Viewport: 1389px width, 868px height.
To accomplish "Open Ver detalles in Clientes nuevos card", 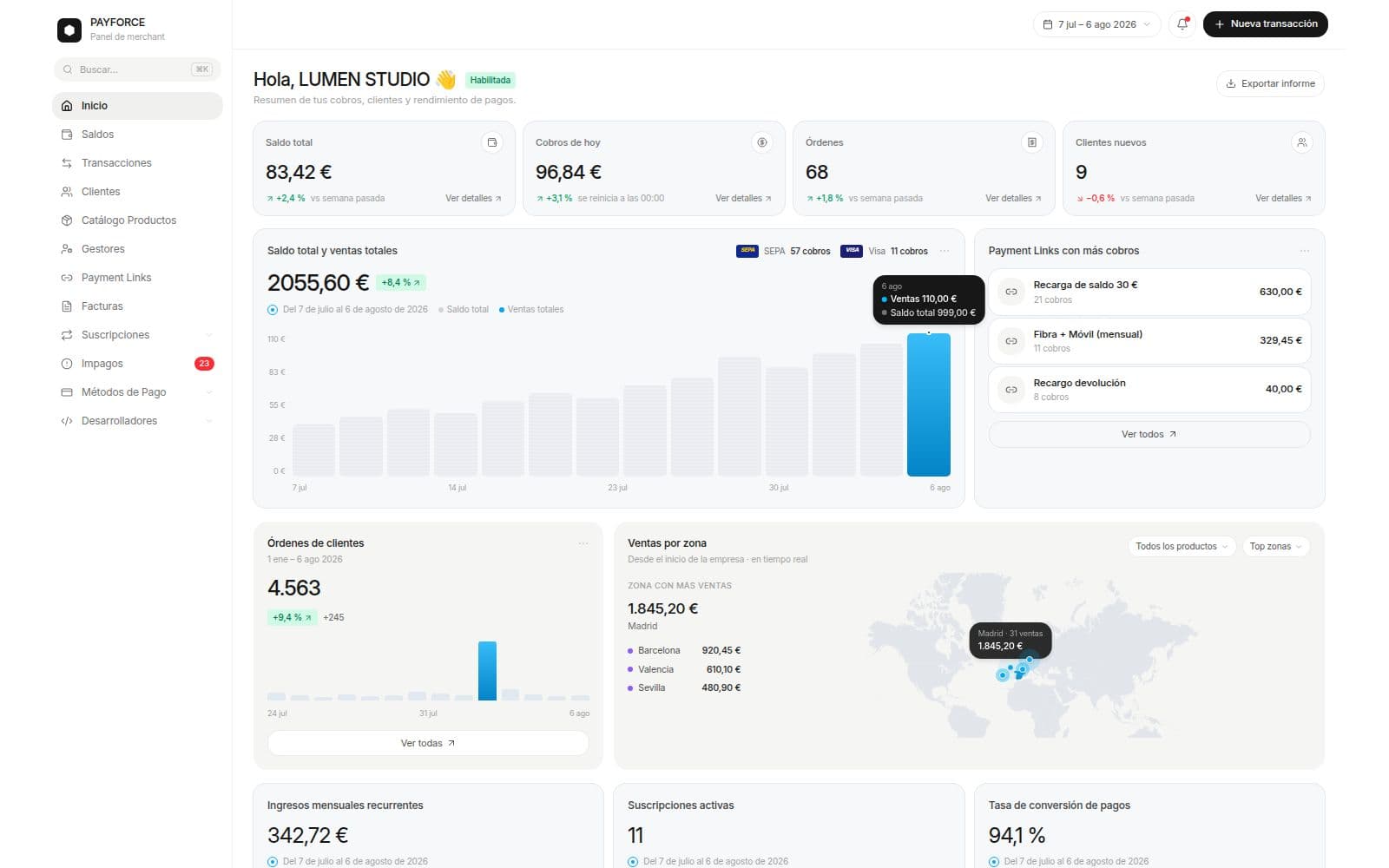I will (x=1283, y=198).
